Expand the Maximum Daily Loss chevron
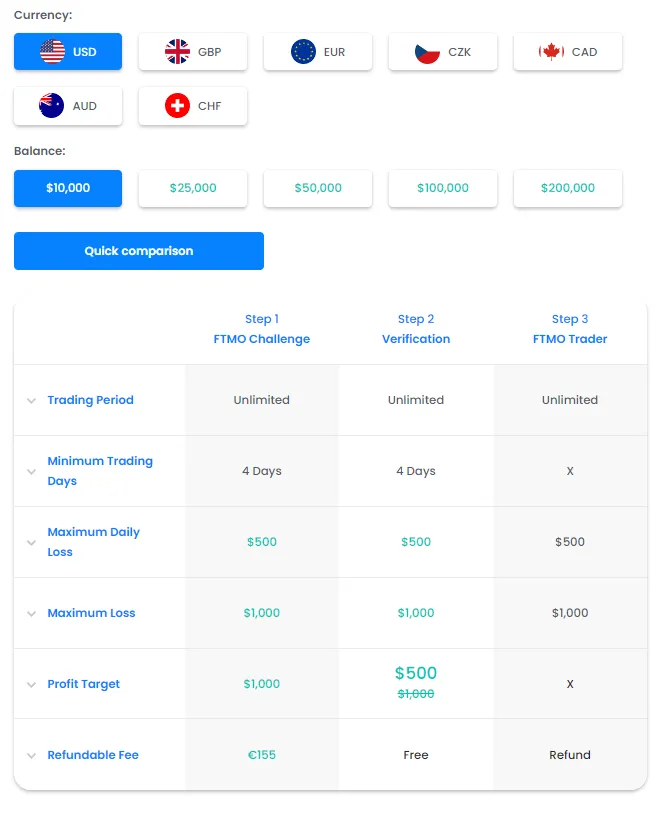This screenshot has width=659, height=823. pyautogui.click(x=31, y=542)
